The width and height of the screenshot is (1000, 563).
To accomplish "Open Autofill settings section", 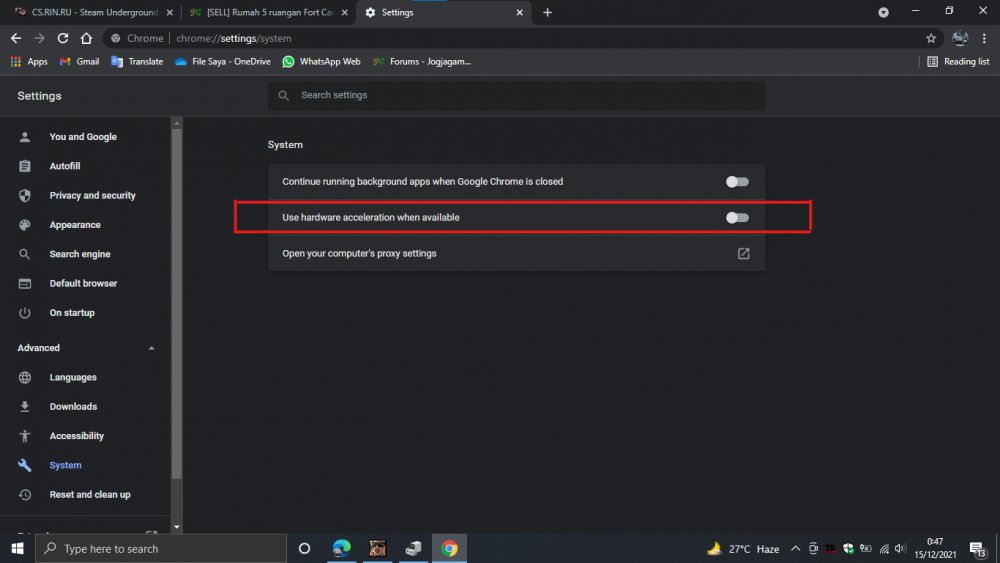I will [x=65, y=166].
